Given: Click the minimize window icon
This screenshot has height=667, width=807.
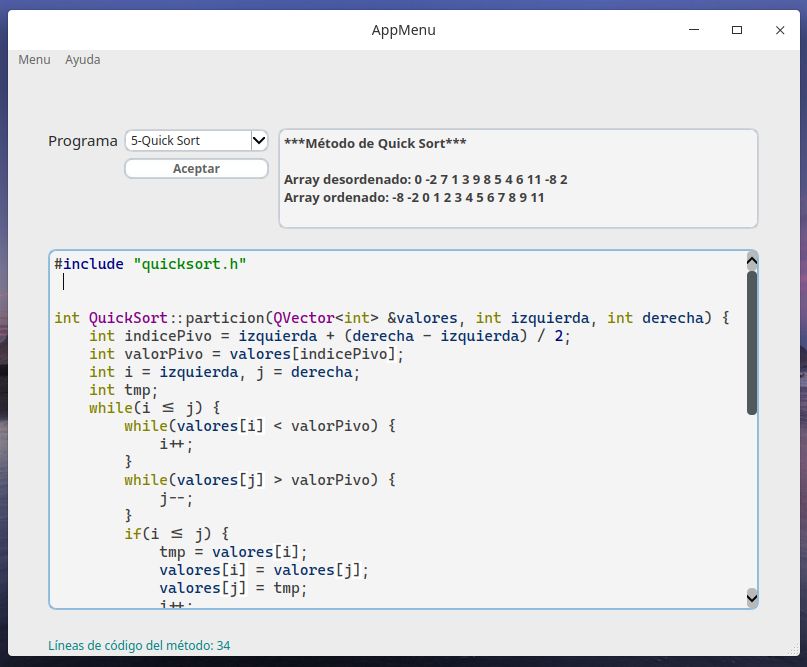Looking at the screenshot, I should click(693, 31).
